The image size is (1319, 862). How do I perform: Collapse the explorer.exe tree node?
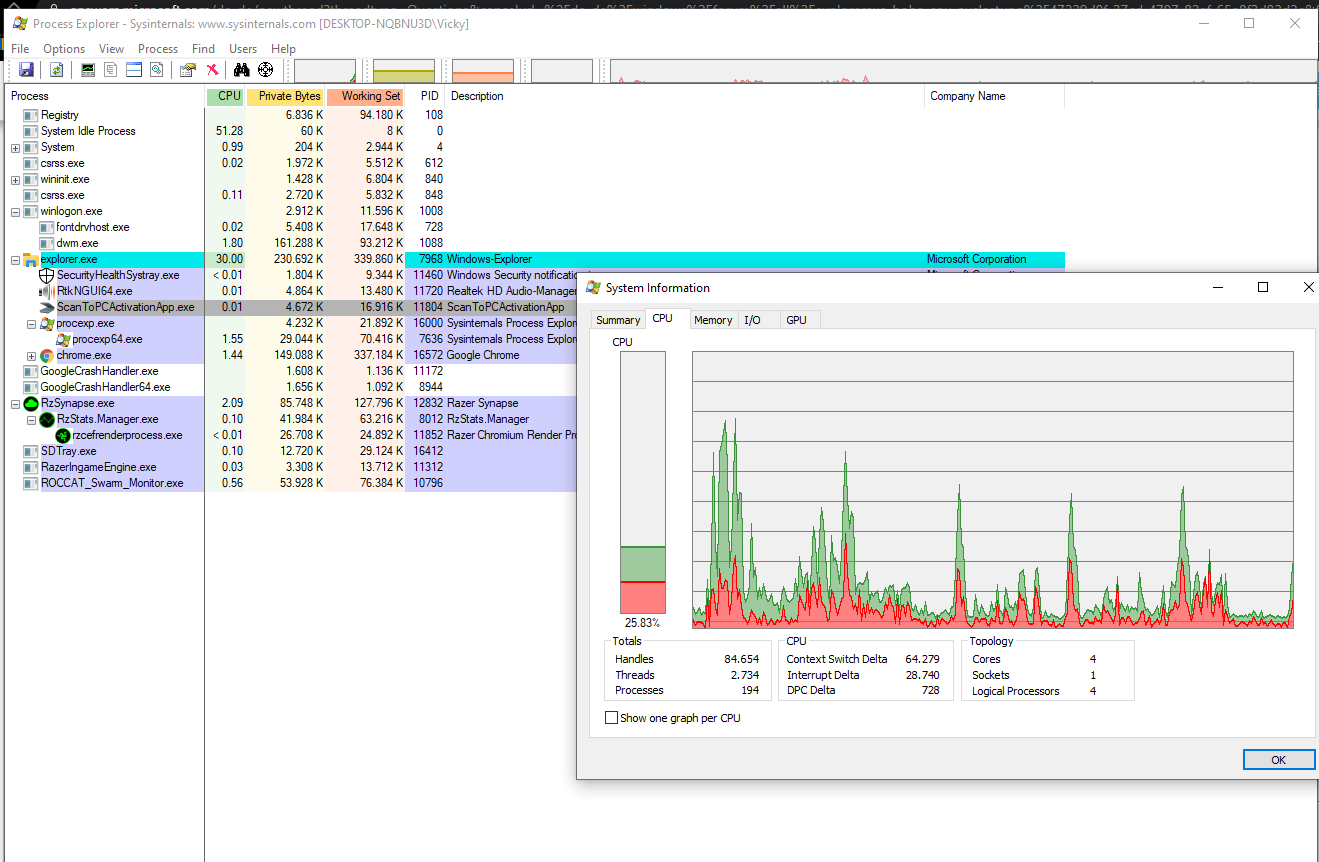15,260
